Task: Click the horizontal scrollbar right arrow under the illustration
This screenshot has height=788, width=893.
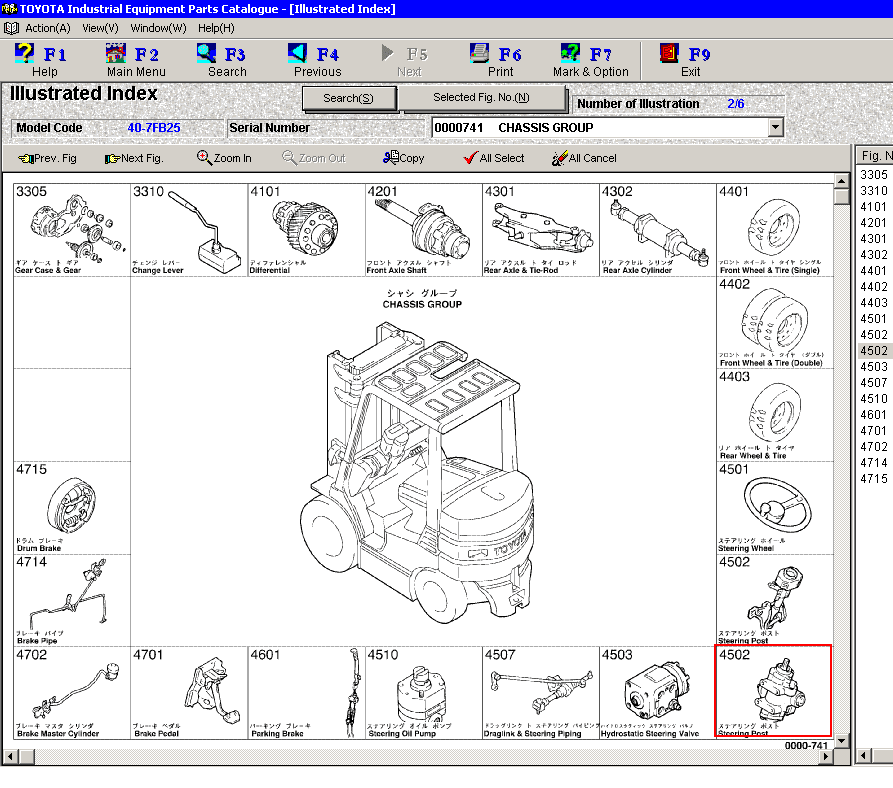Action: click(826, 757)
